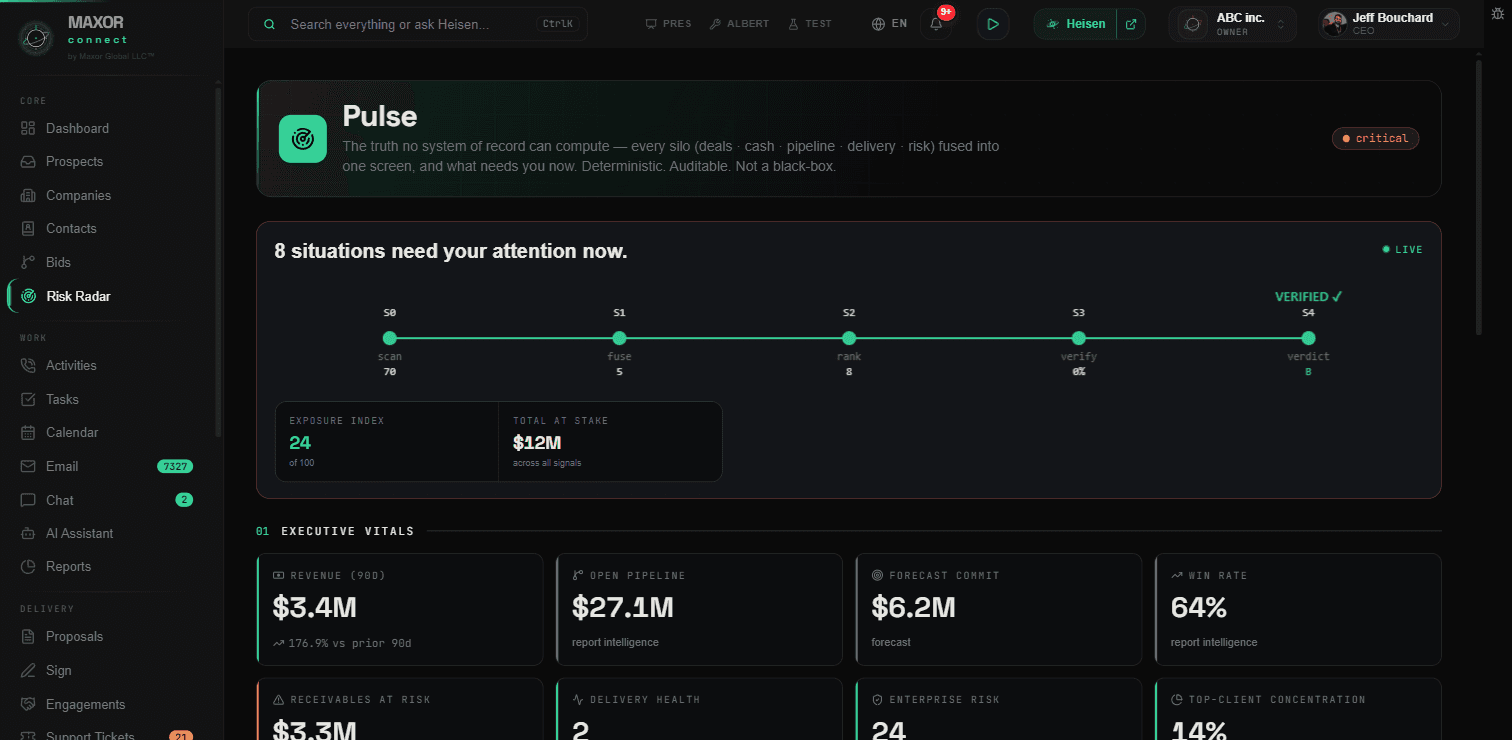
Task: Click the Heisen assistant button
Action: point(1076,24)
